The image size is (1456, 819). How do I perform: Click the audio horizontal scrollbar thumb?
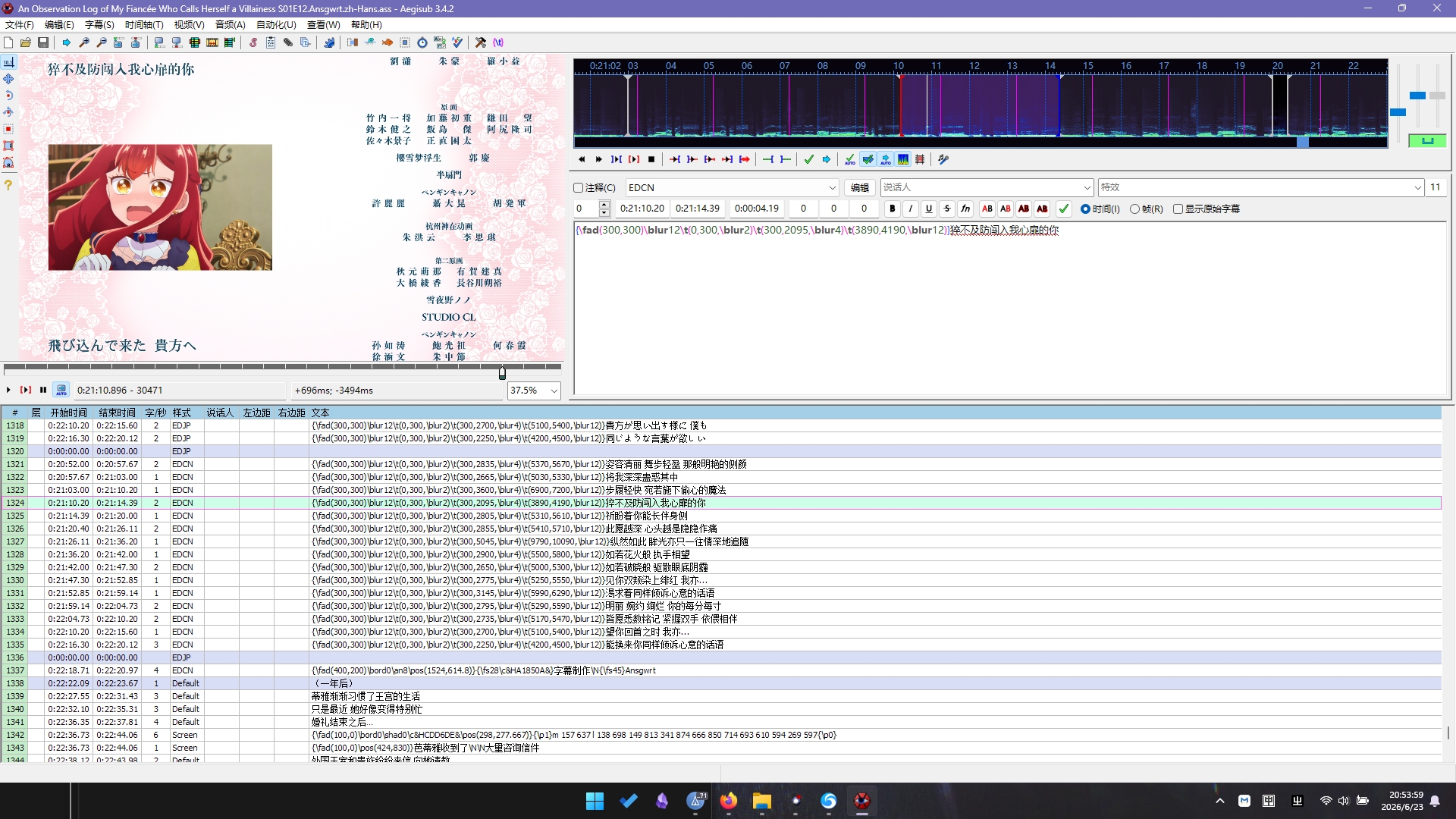point(1303,142)
